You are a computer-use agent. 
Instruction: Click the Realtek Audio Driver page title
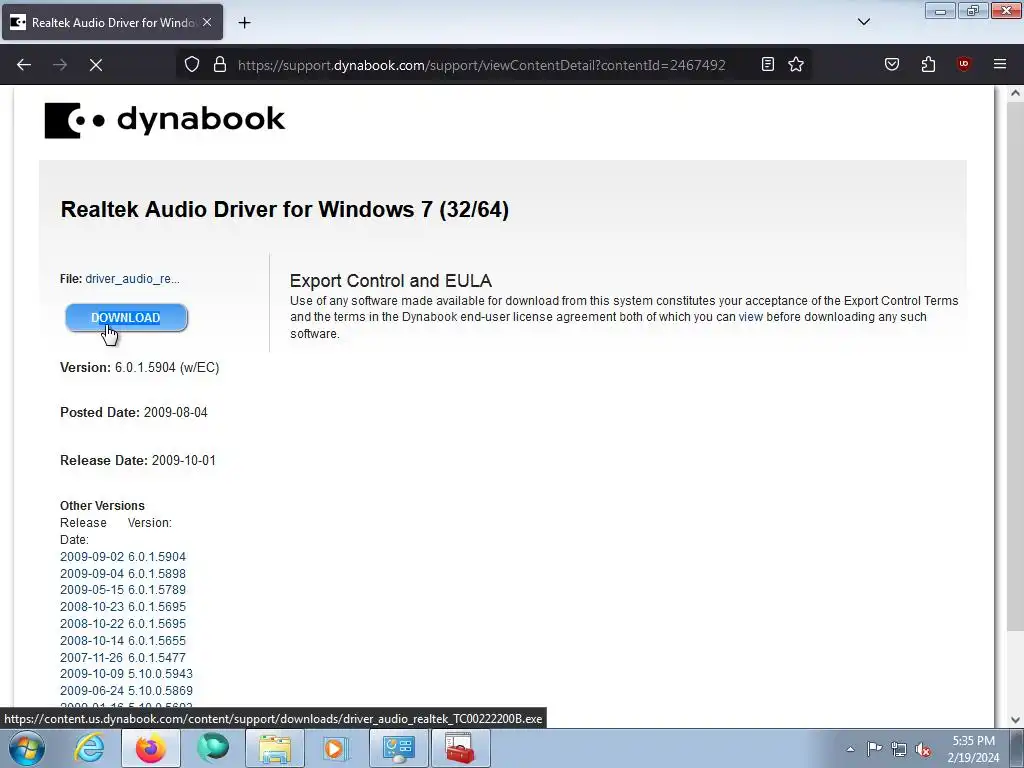pyautogui.click(x=285, y=210)
